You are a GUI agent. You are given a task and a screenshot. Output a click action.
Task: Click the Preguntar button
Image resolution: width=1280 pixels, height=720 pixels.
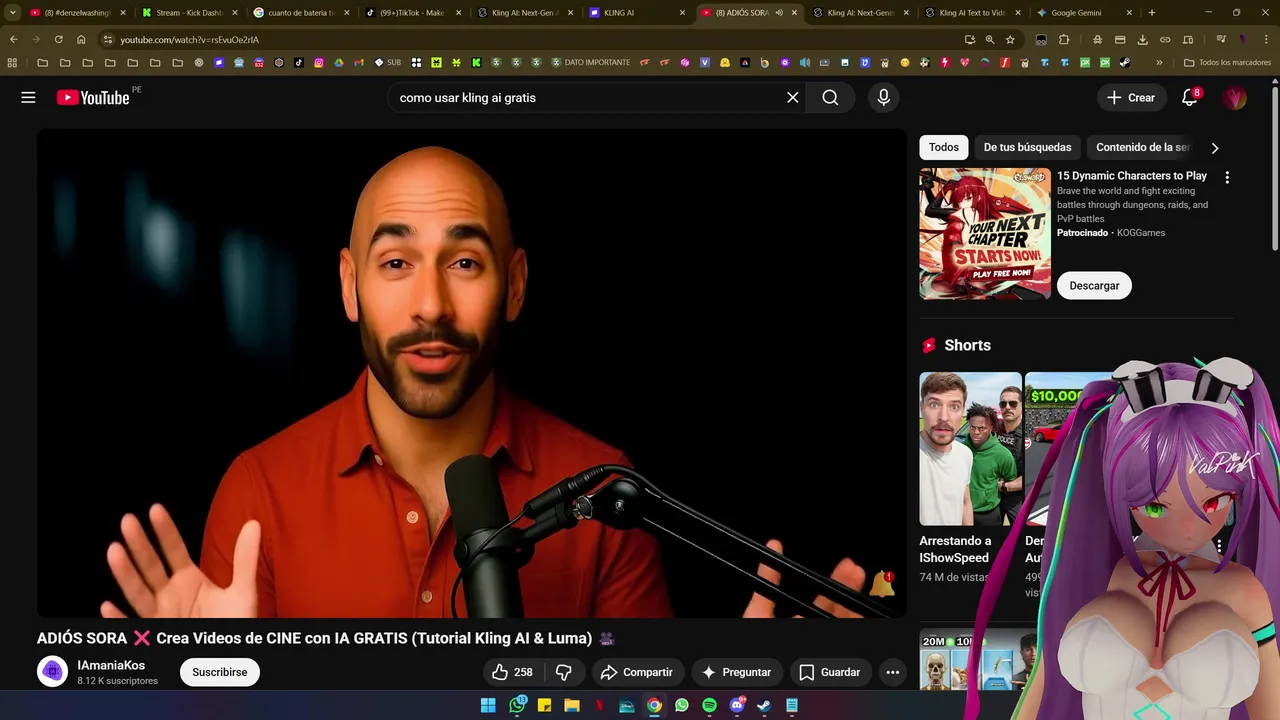(736, 672)
